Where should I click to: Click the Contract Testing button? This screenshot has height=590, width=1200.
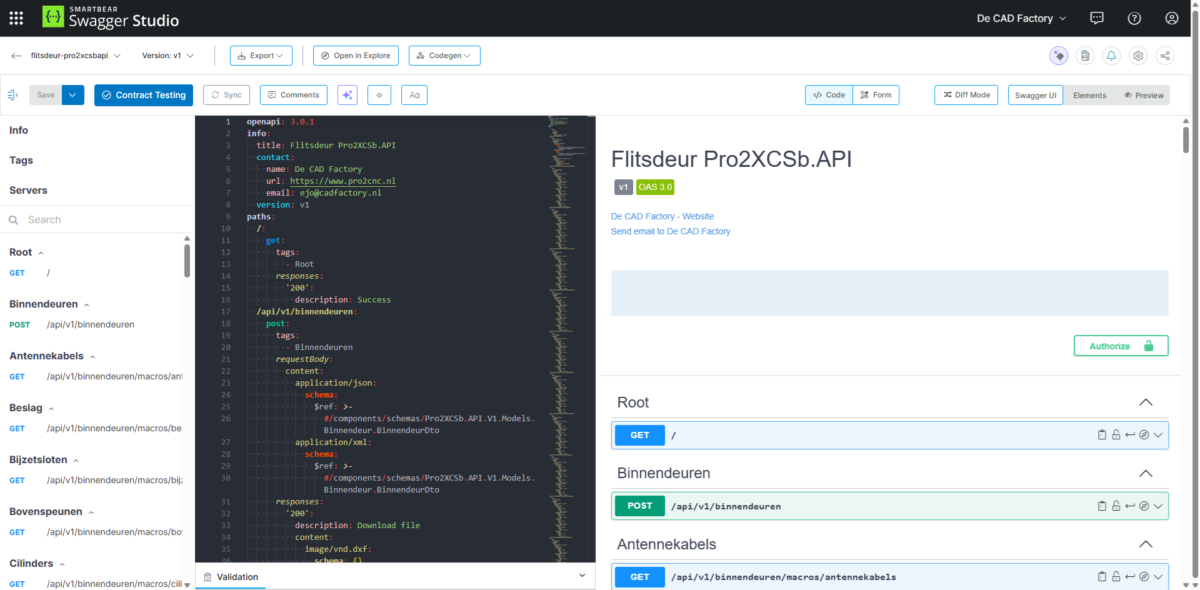(143, 95)
